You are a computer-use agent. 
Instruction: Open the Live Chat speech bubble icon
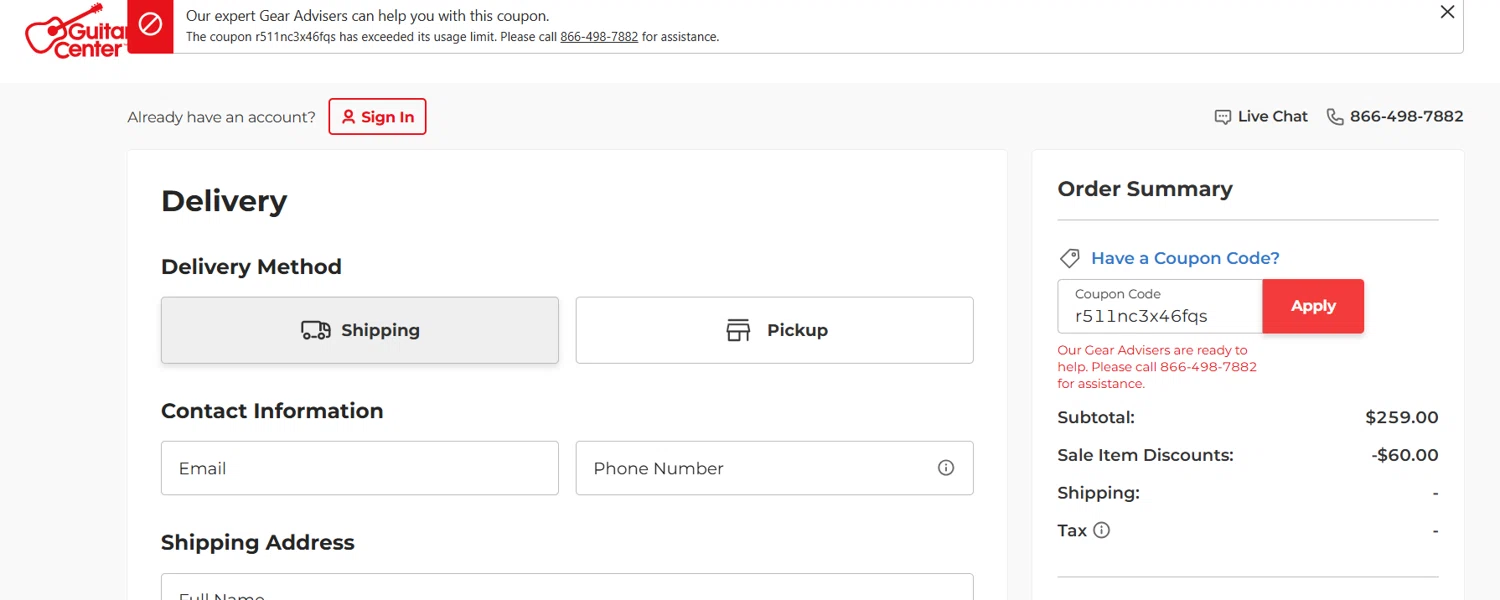(1222, 117)
